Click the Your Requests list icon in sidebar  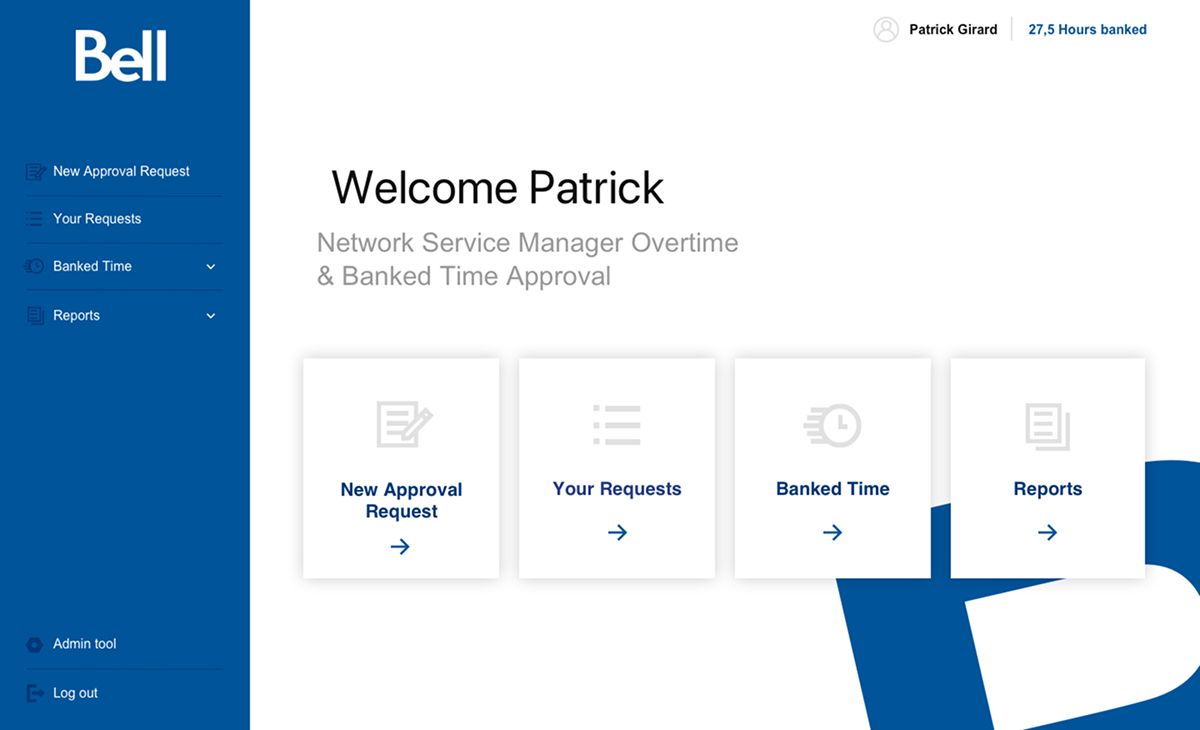tap(35, 219)
